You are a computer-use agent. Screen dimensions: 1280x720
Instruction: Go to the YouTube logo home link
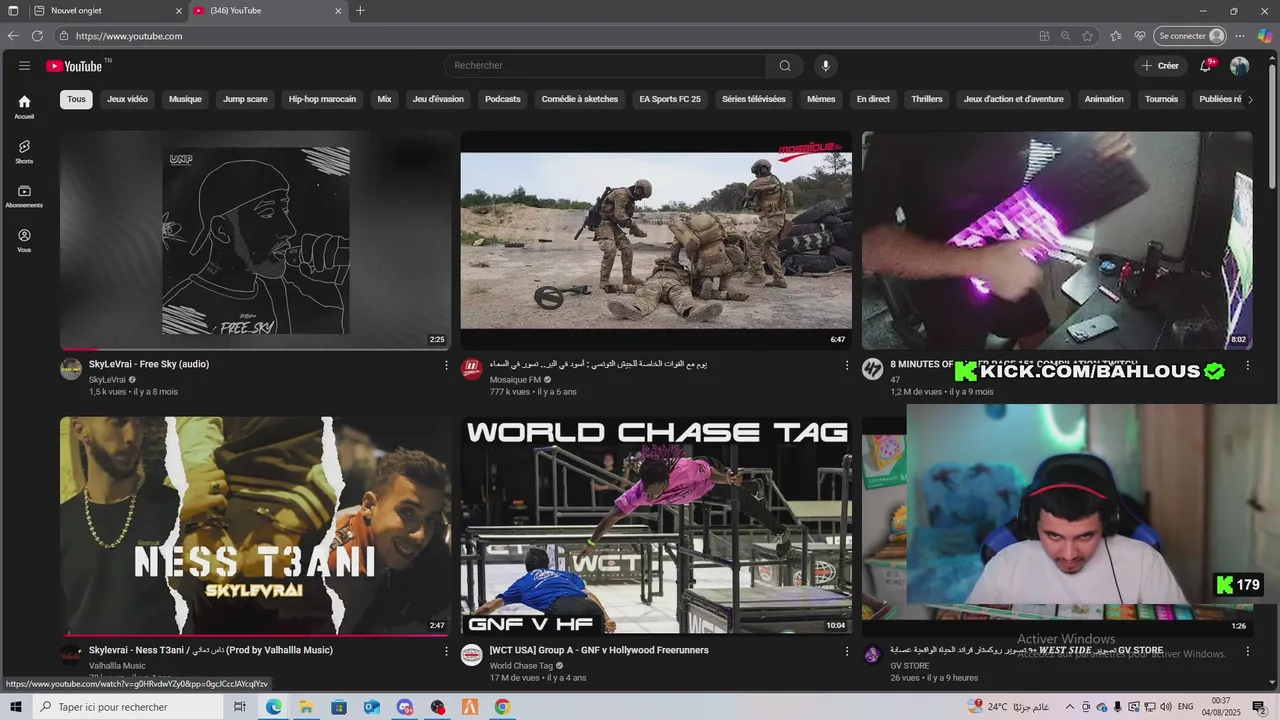point(76,66)
